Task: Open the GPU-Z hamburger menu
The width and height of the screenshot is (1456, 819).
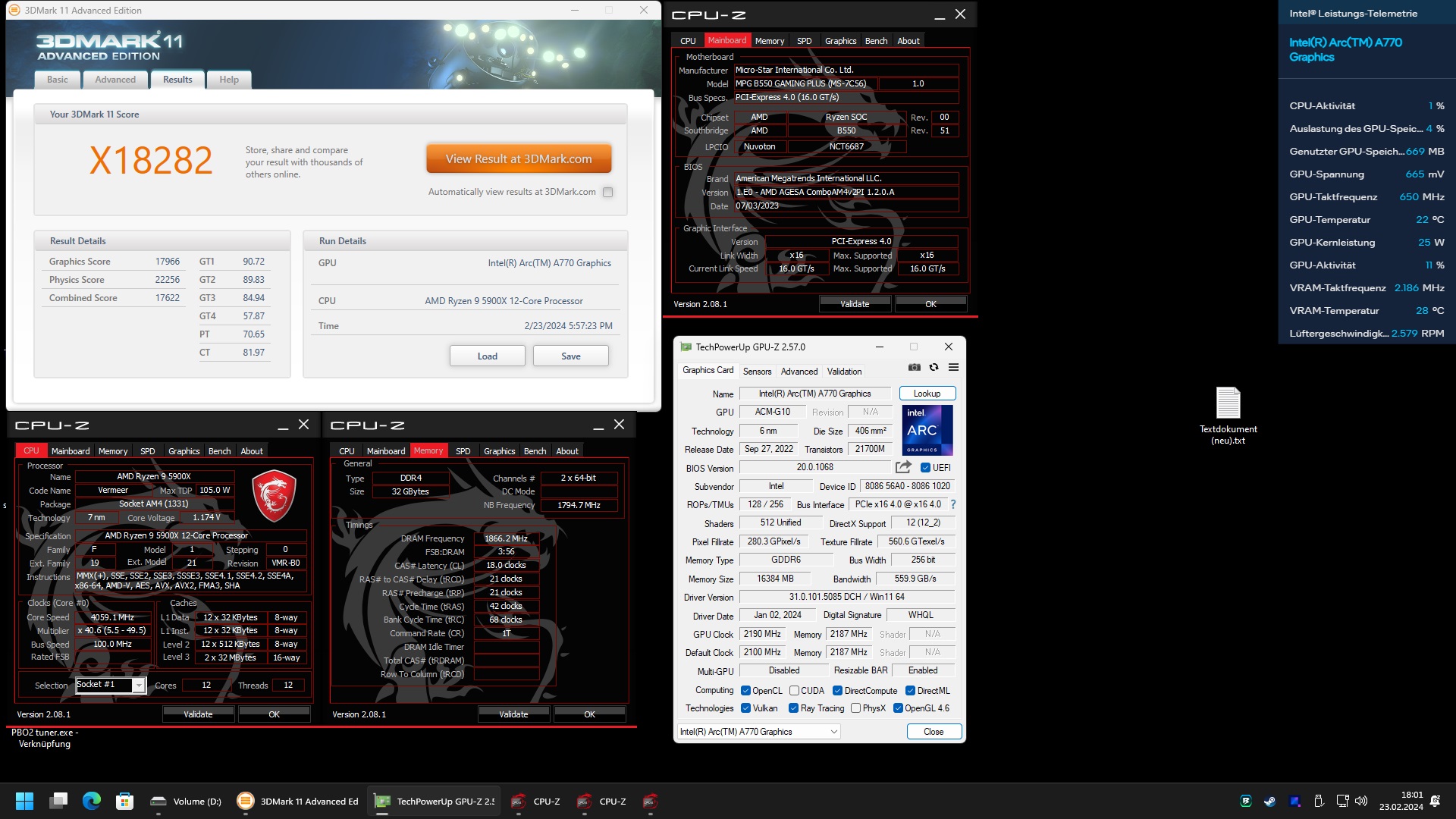Action: pos(954,367)
